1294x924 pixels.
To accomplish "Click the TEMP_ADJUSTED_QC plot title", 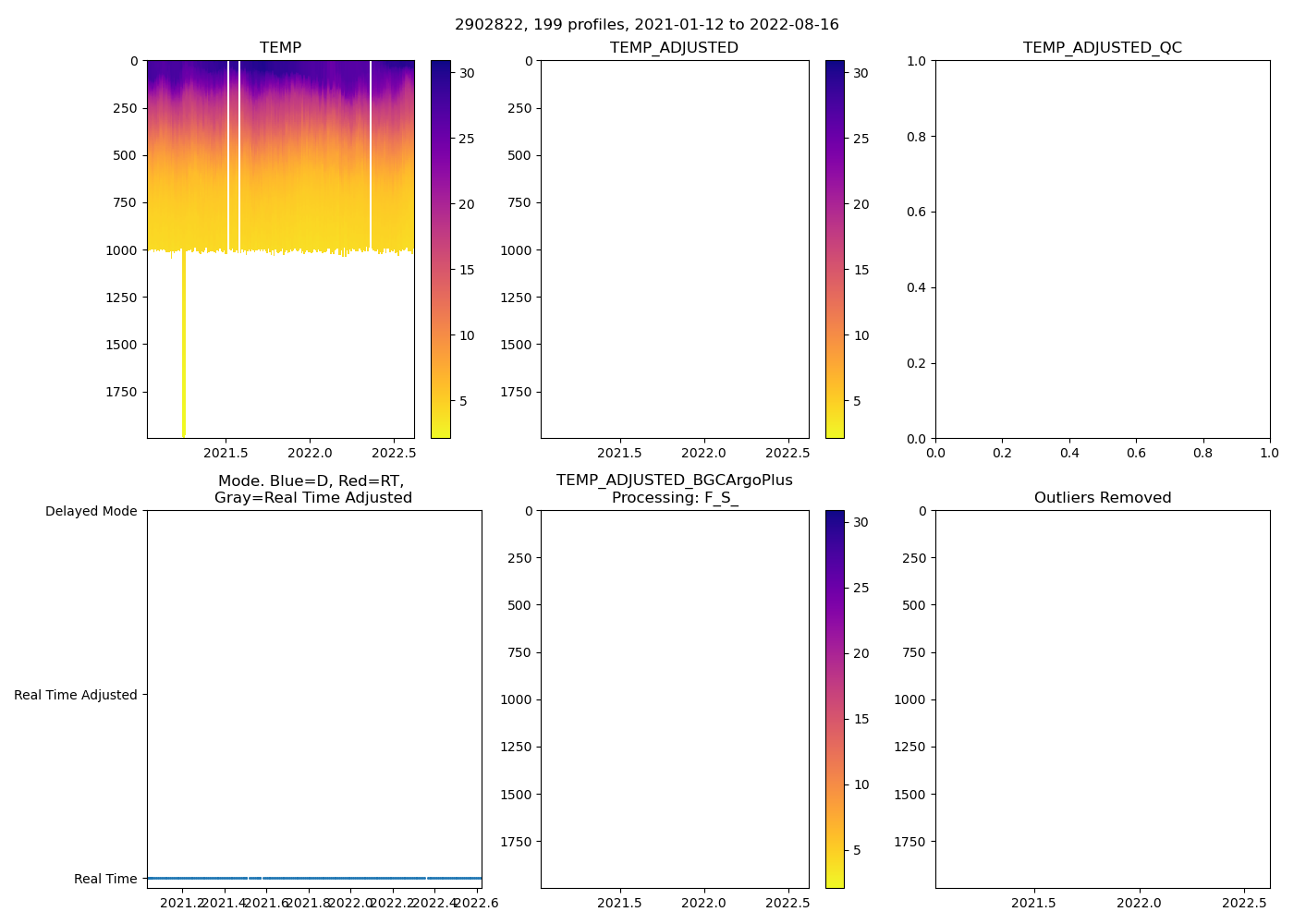I will point(1102,48).
